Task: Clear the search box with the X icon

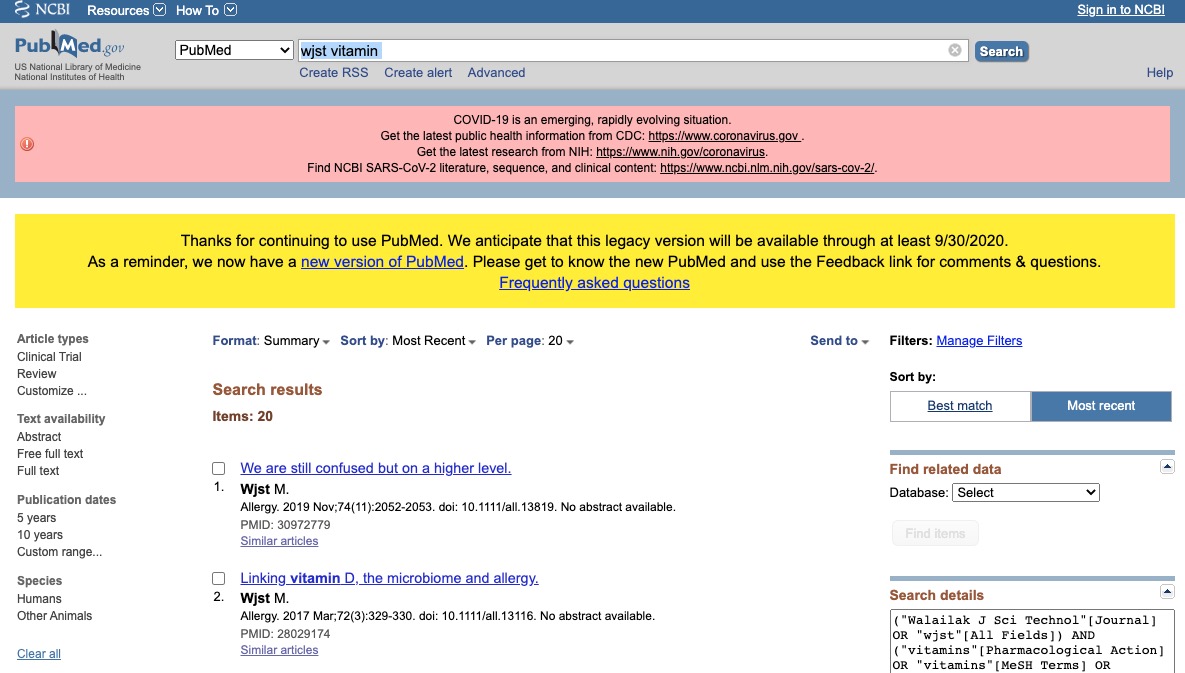Action: point(954,50)
